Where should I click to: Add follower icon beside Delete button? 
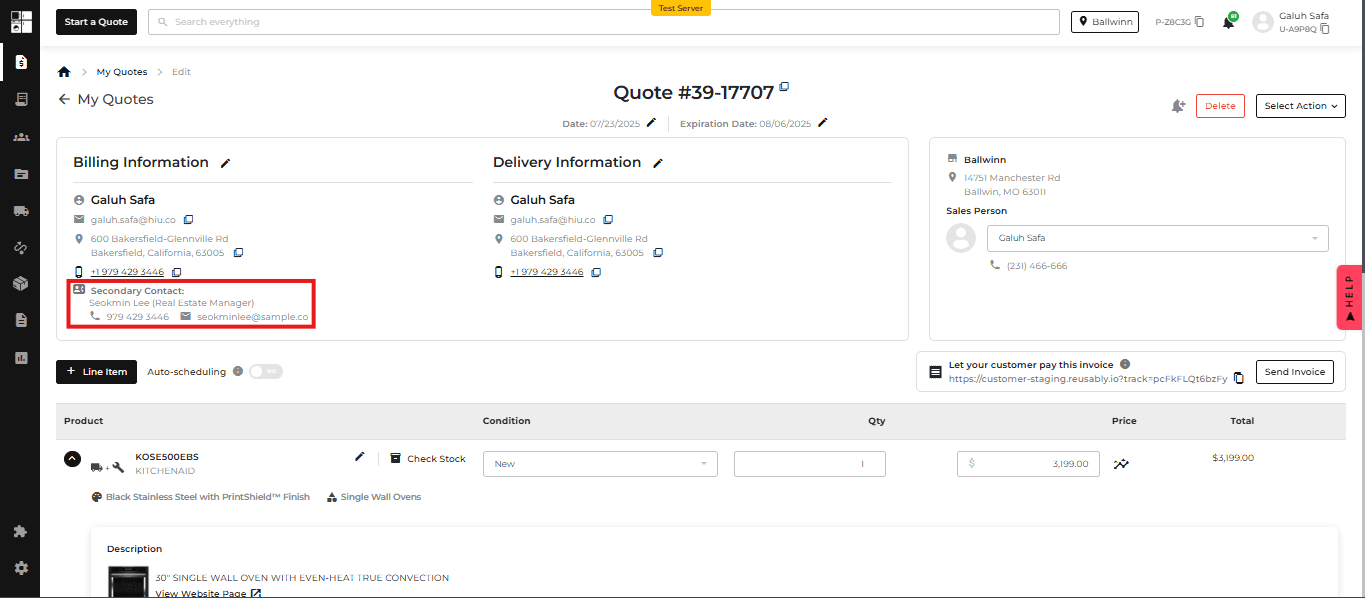[x=1178, y=106]
